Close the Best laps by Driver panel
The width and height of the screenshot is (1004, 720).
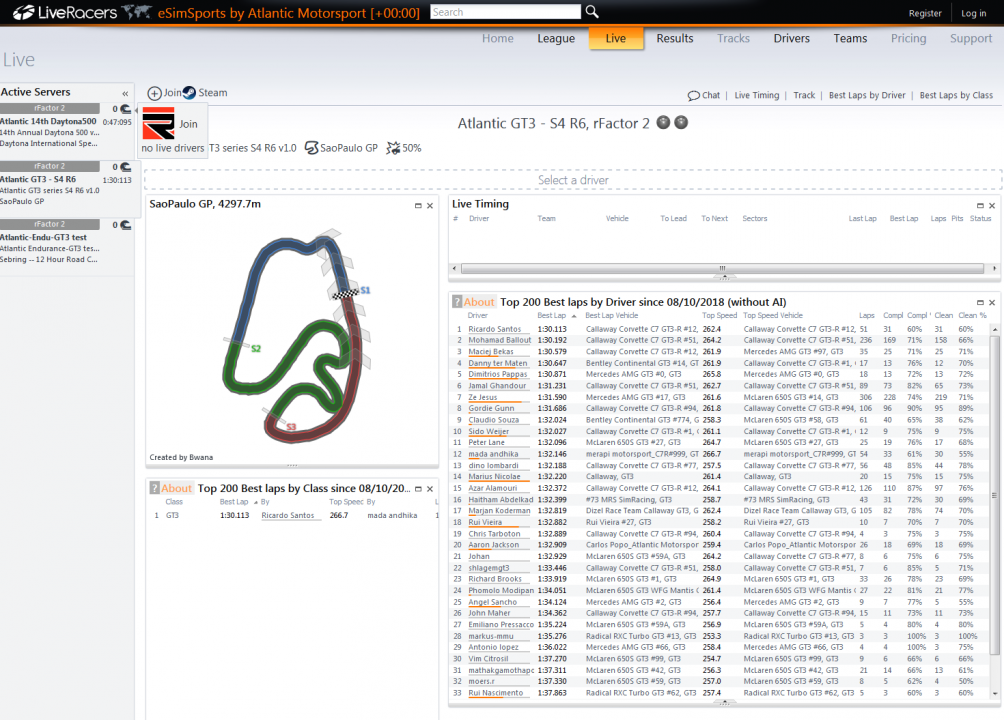992,302
